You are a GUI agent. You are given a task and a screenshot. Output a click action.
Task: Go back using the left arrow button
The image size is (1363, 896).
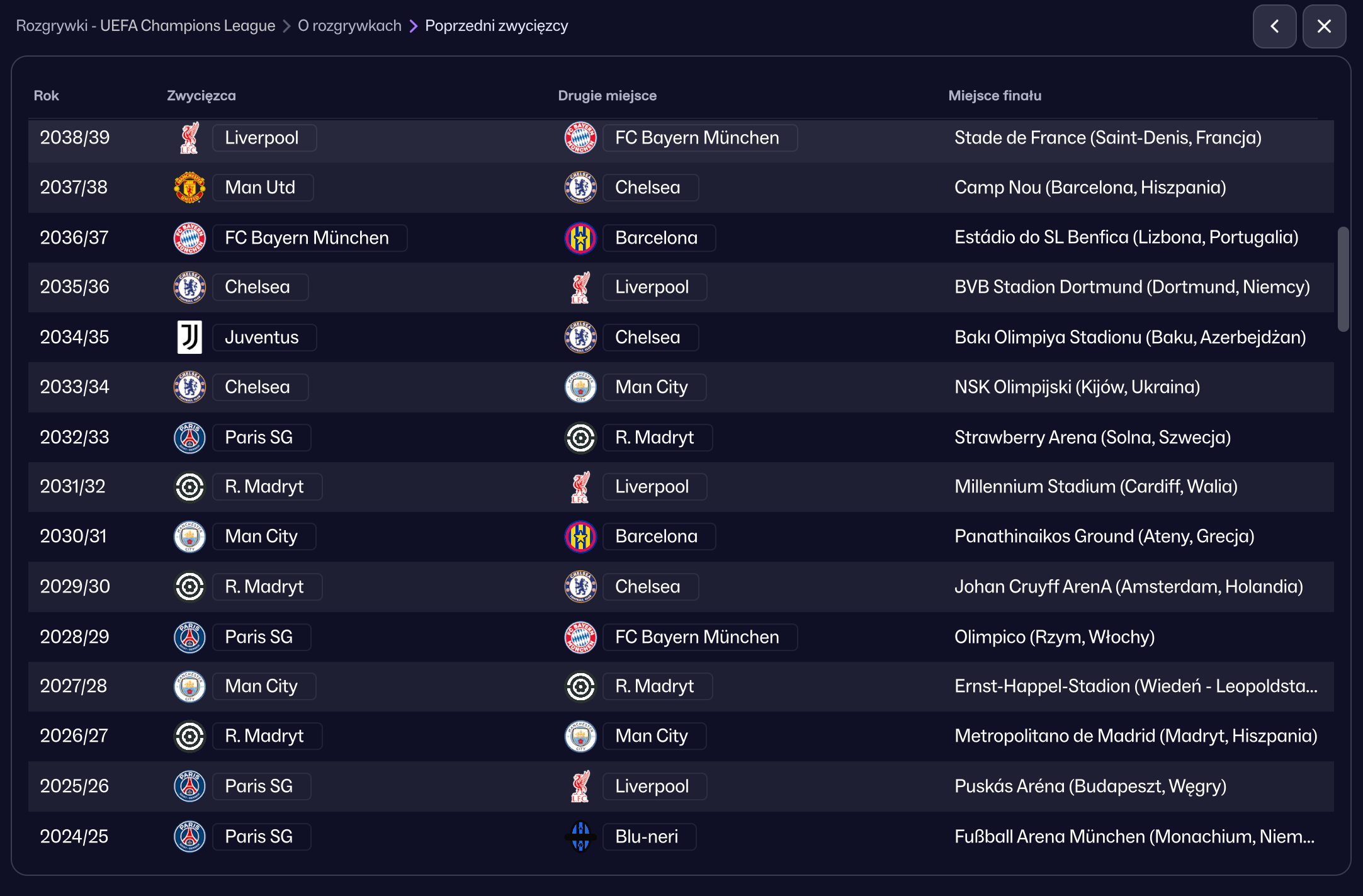point(1274,26)
